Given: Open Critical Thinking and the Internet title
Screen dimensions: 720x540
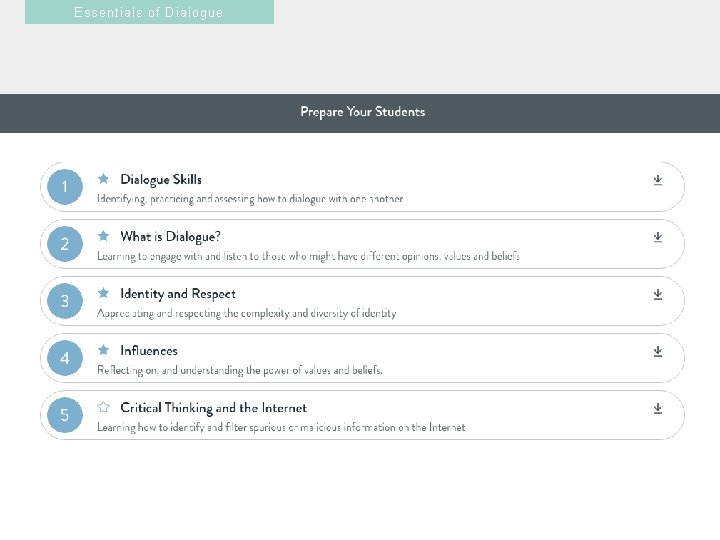Looking at the screenshot, I should [x=214, y=408].
